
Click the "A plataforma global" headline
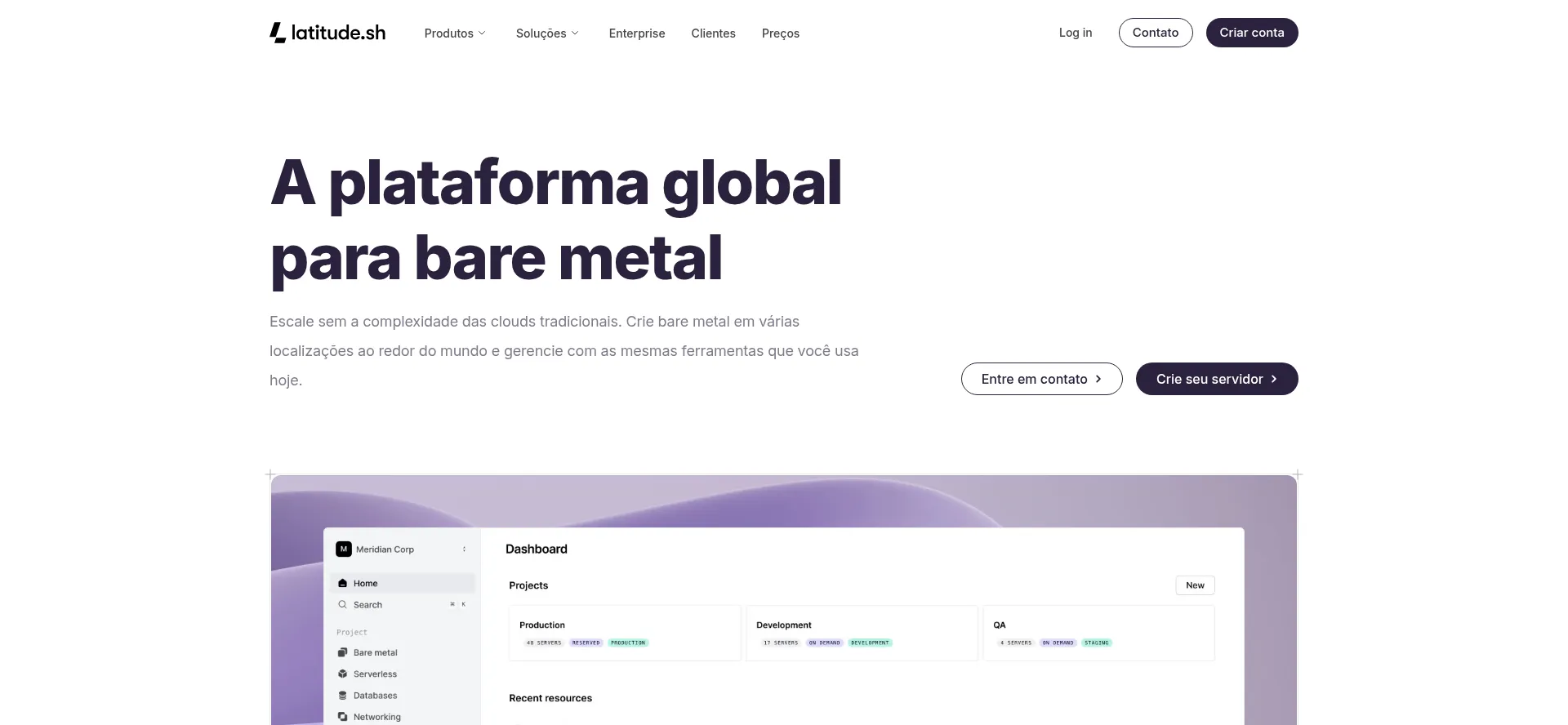556,183
